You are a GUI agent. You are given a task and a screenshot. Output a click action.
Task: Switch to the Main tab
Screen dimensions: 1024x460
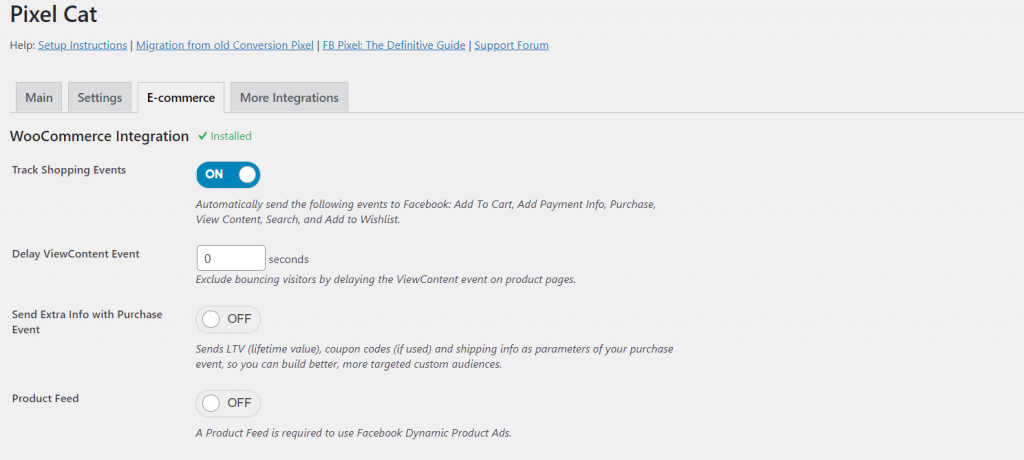click(39, 97)
